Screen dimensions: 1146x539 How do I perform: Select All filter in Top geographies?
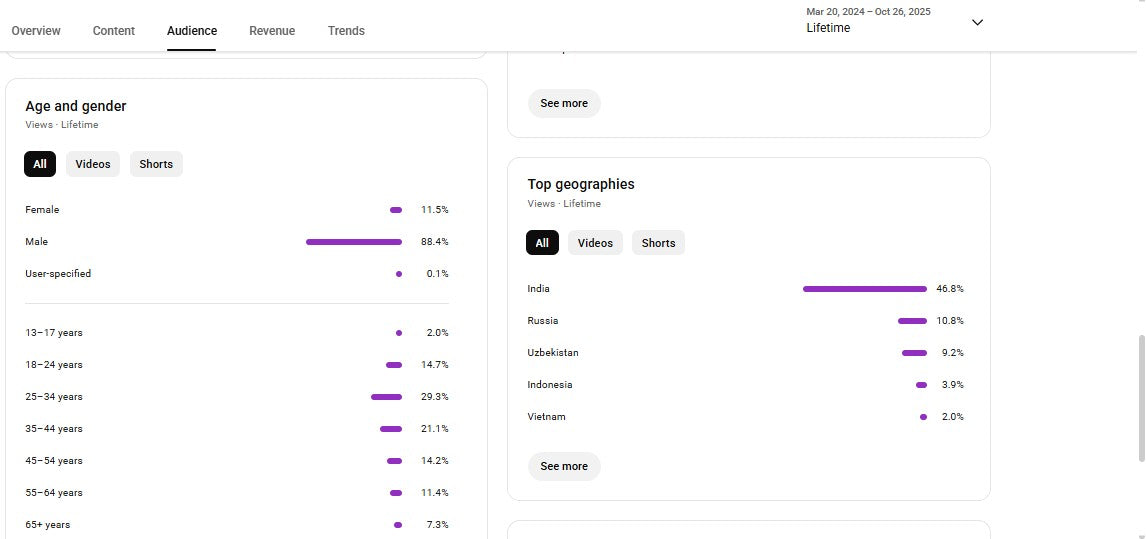click(542, 243)
